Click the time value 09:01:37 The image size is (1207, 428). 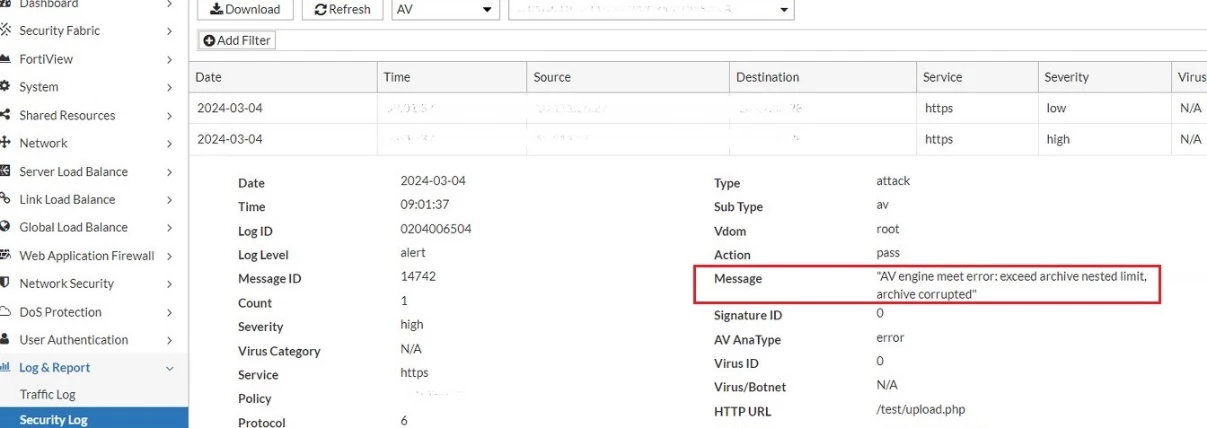[427, 204]
